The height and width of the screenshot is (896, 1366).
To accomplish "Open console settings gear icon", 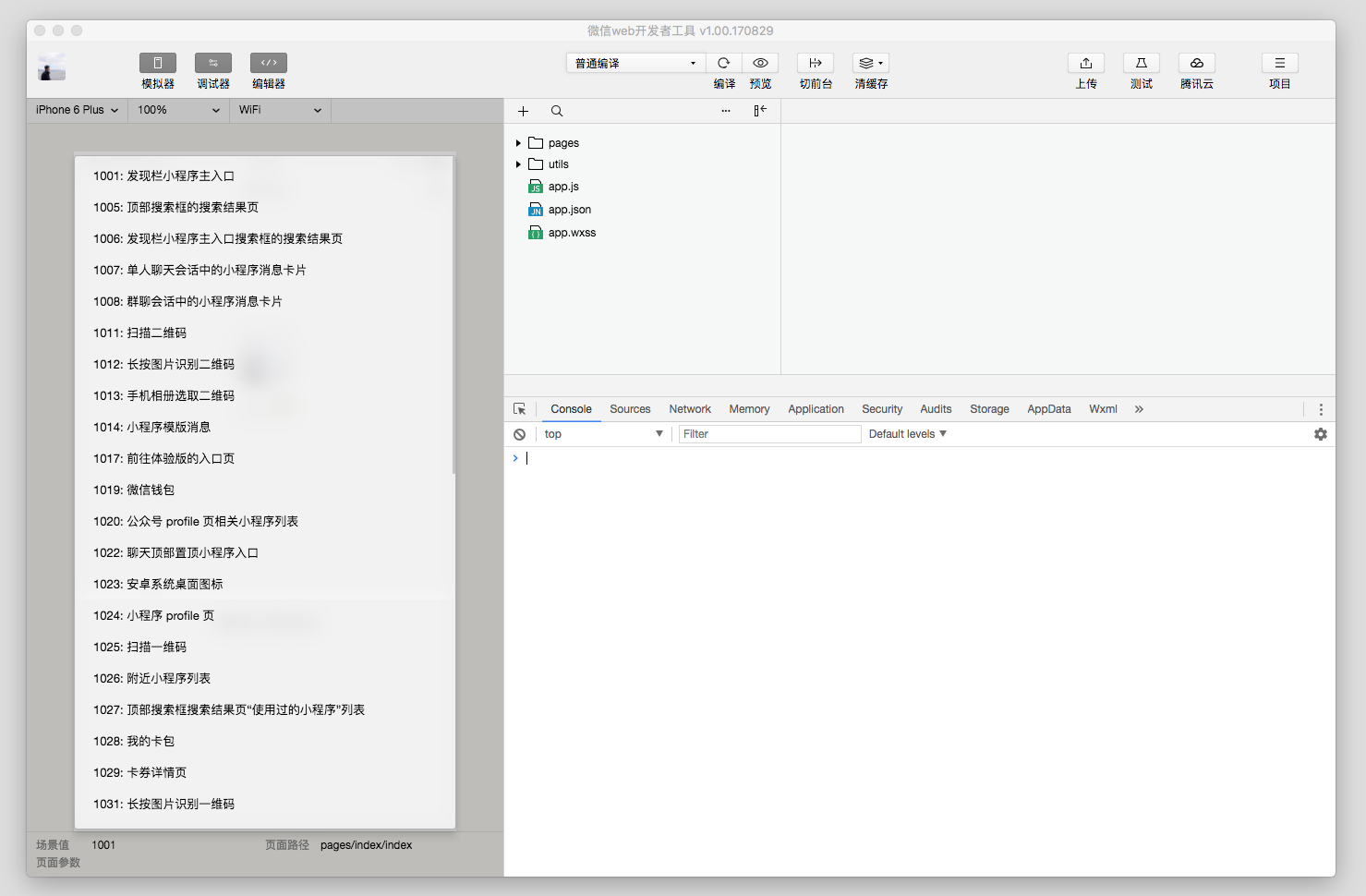I will [x=1320, y=434].
